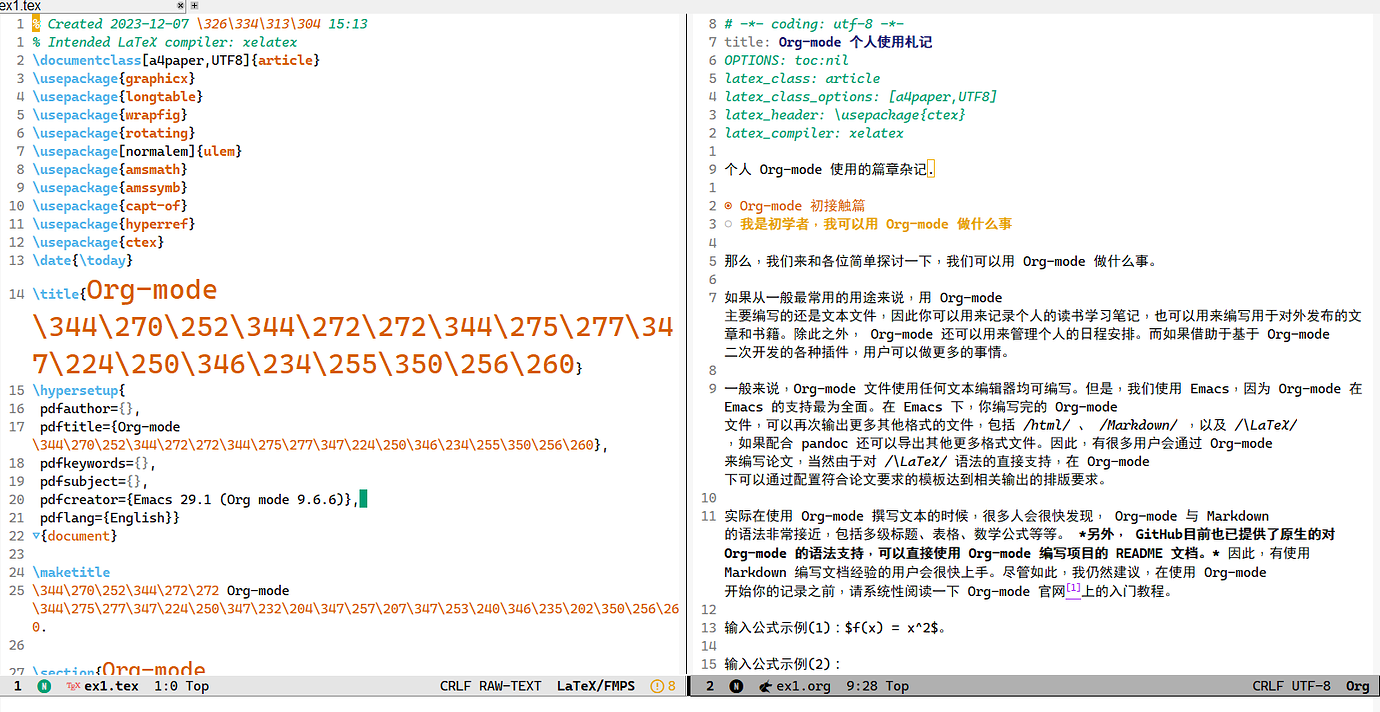
Task: Click the TeX icon beside ex1.tex in modeline
Action: pos(72,686)
